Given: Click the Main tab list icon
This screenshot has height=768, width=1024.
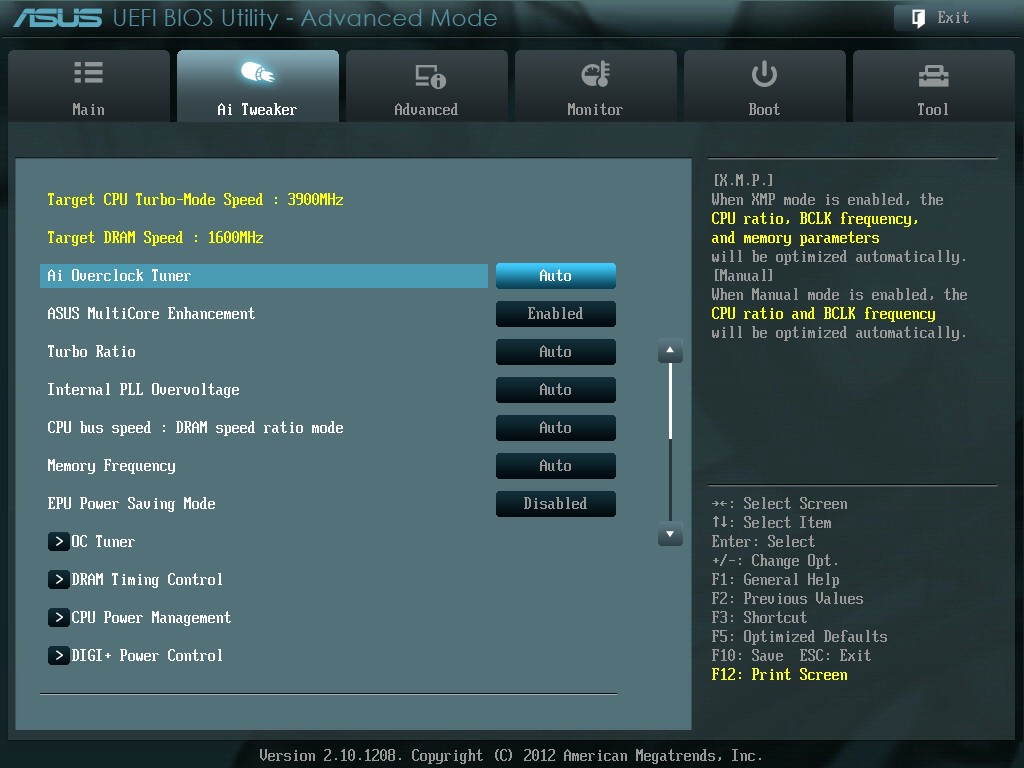Looking at the screenshot, I should (88, 73).
